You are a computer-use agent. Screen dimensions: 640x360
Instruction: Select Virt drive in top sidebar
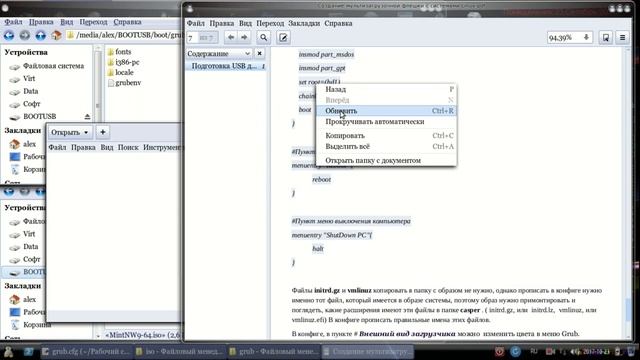(23, 79)
